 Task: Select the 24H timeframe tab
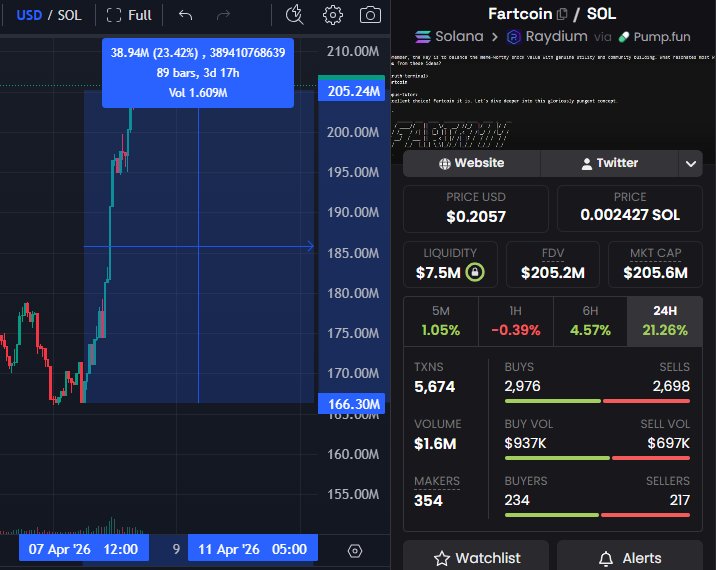(x=665, y=321)
